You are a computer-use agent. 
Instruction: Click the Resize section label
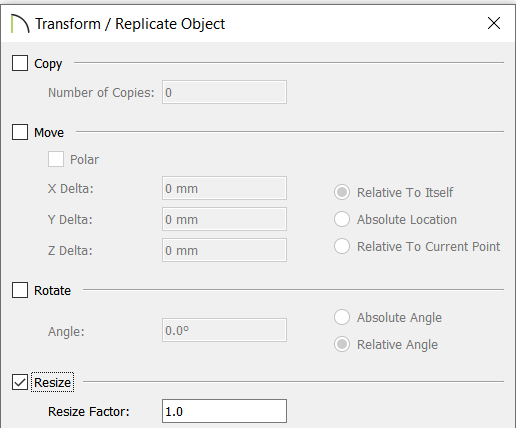coord(52,382)
